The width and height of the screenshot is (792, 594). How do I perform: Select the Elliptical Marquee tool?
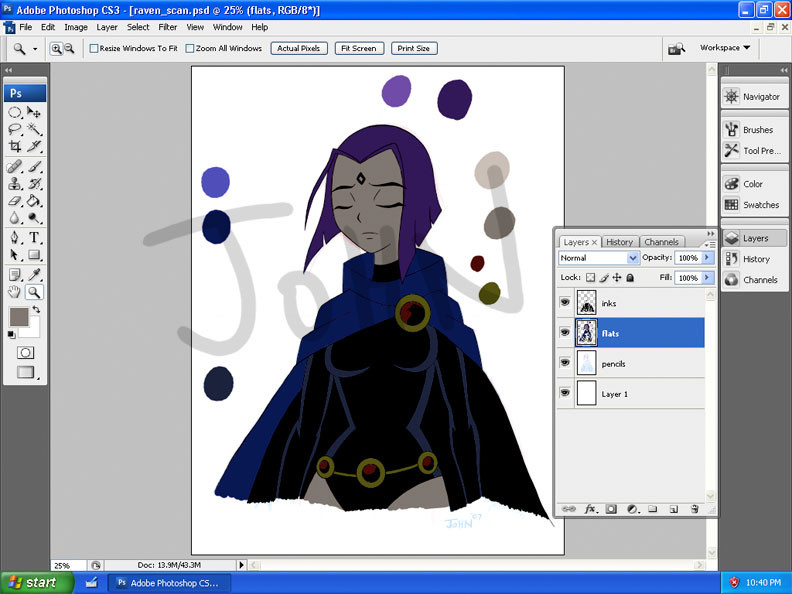tap(15, 112)
